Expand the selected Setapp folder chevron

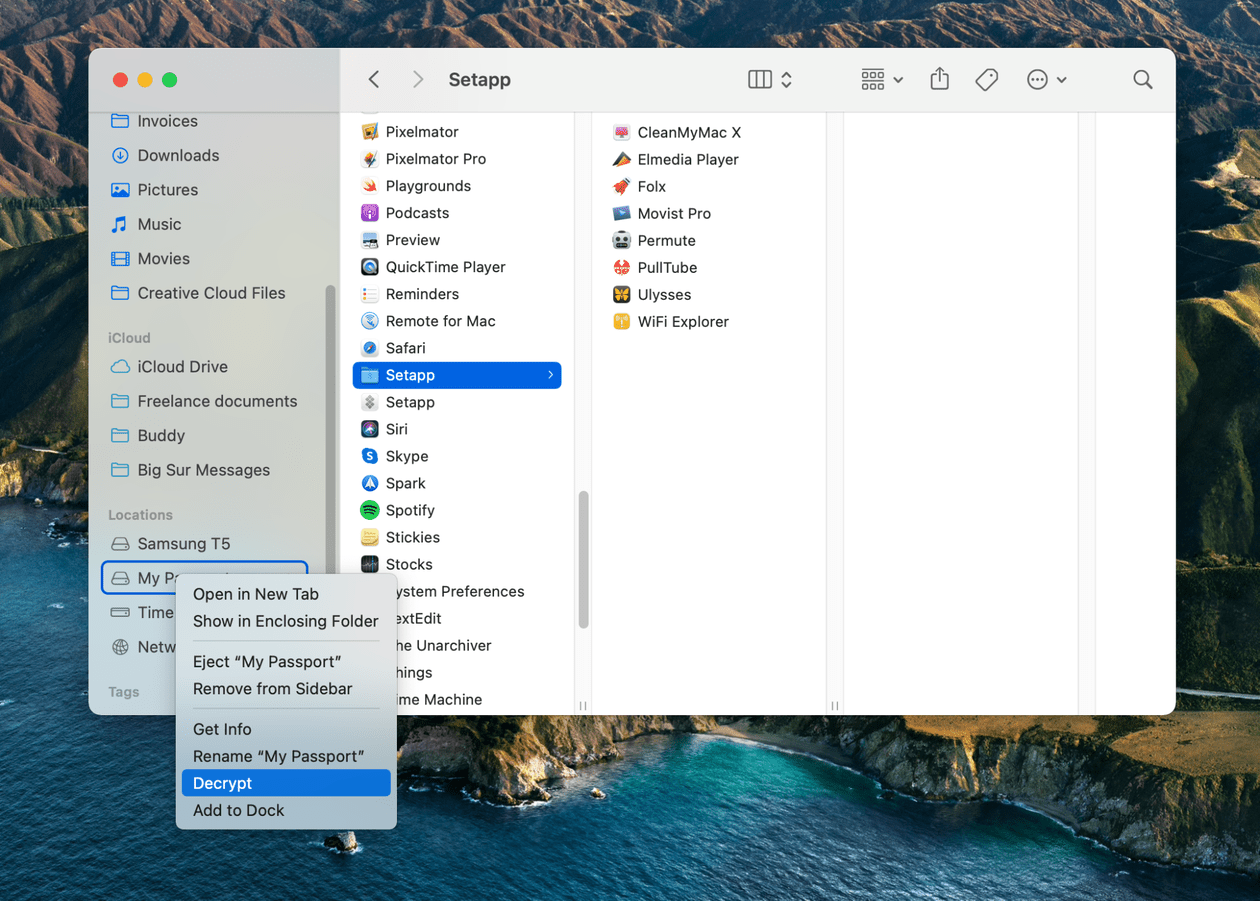(x=550, y=375)
